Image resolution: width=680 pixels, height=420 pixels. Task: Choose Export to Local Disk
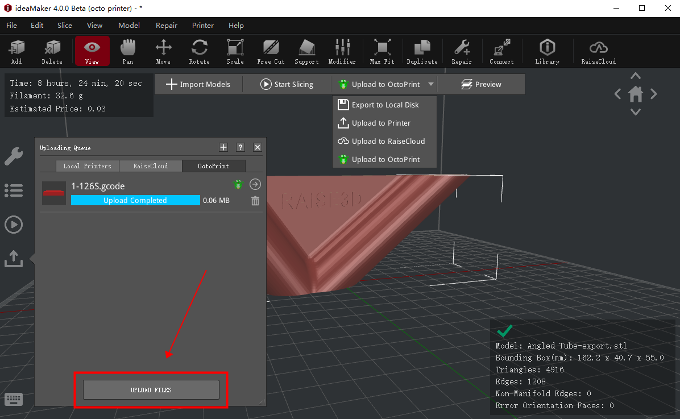tap(385, 105)
